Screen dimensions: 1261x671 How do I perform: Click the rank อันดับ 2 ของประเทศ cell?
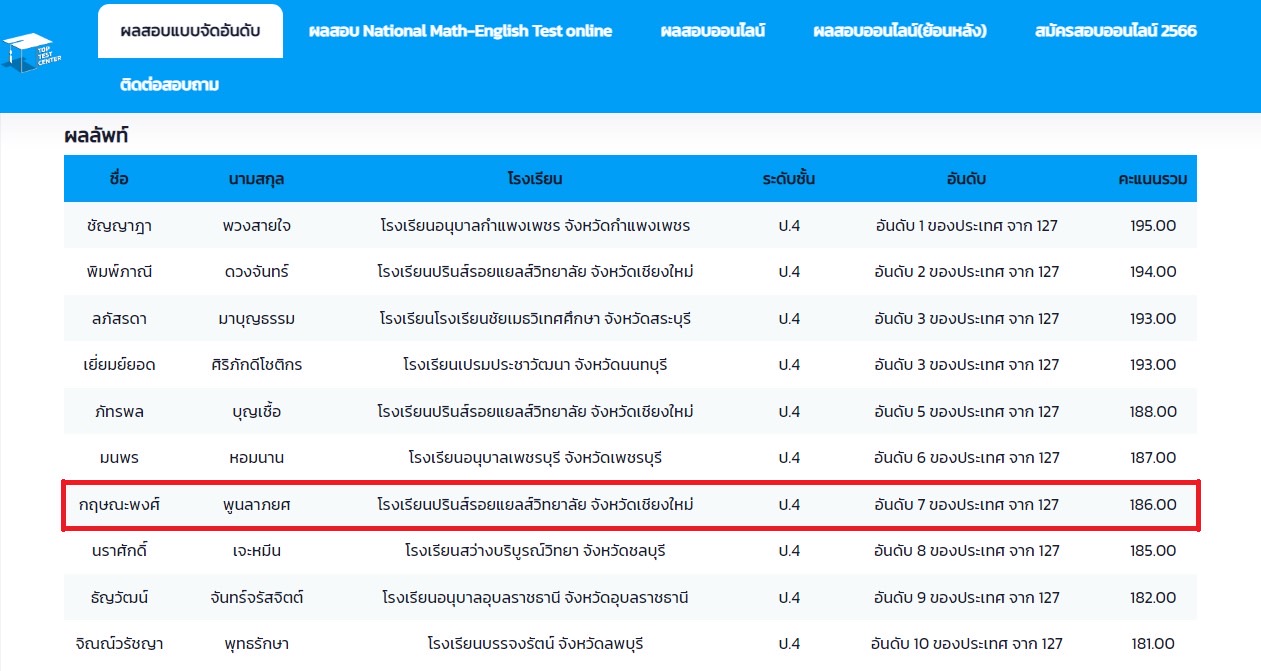[x=966, y=272]
